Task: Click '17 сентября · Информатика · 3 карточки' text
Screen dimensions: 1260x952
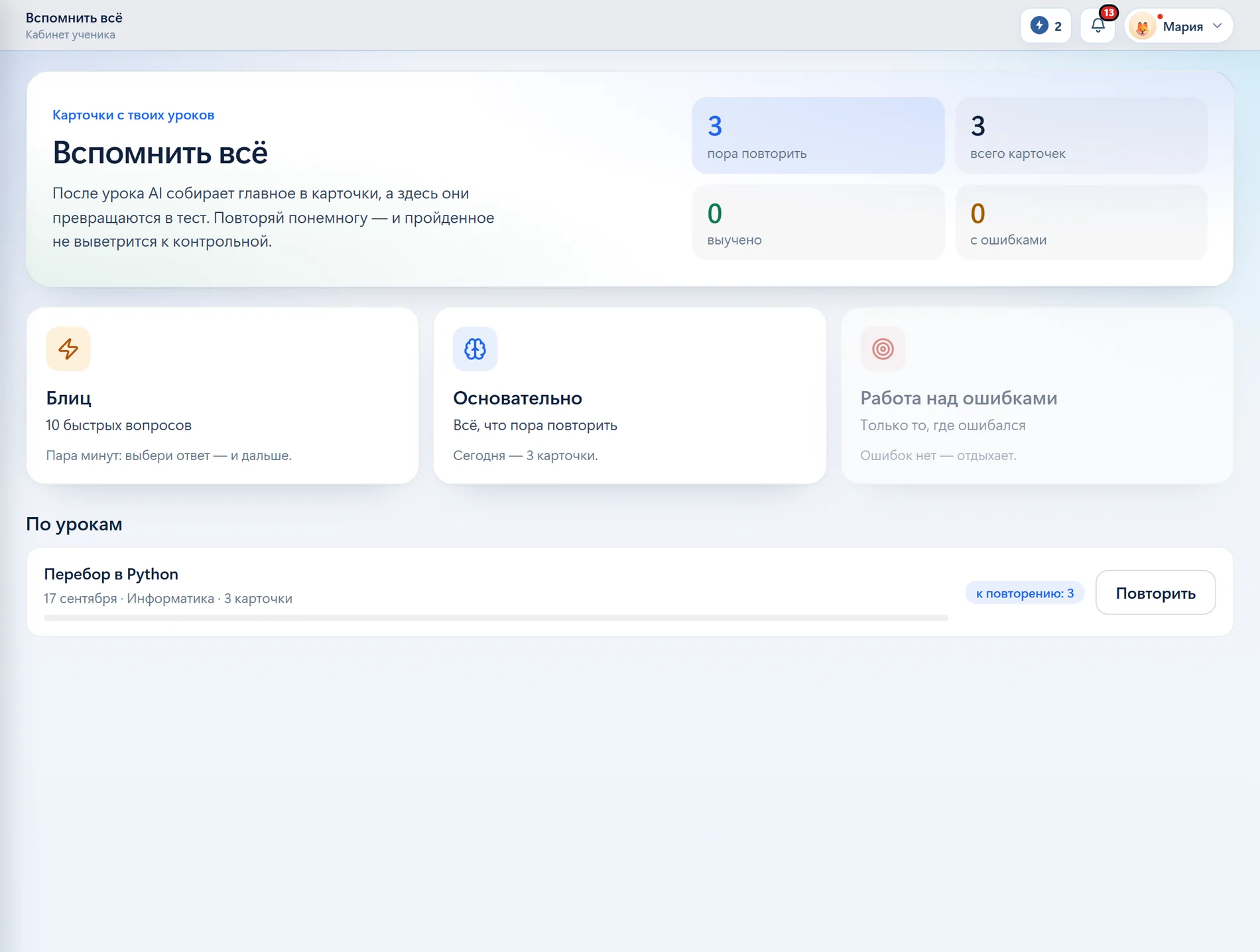Action: pyautogui.click(x=168, y=599)
